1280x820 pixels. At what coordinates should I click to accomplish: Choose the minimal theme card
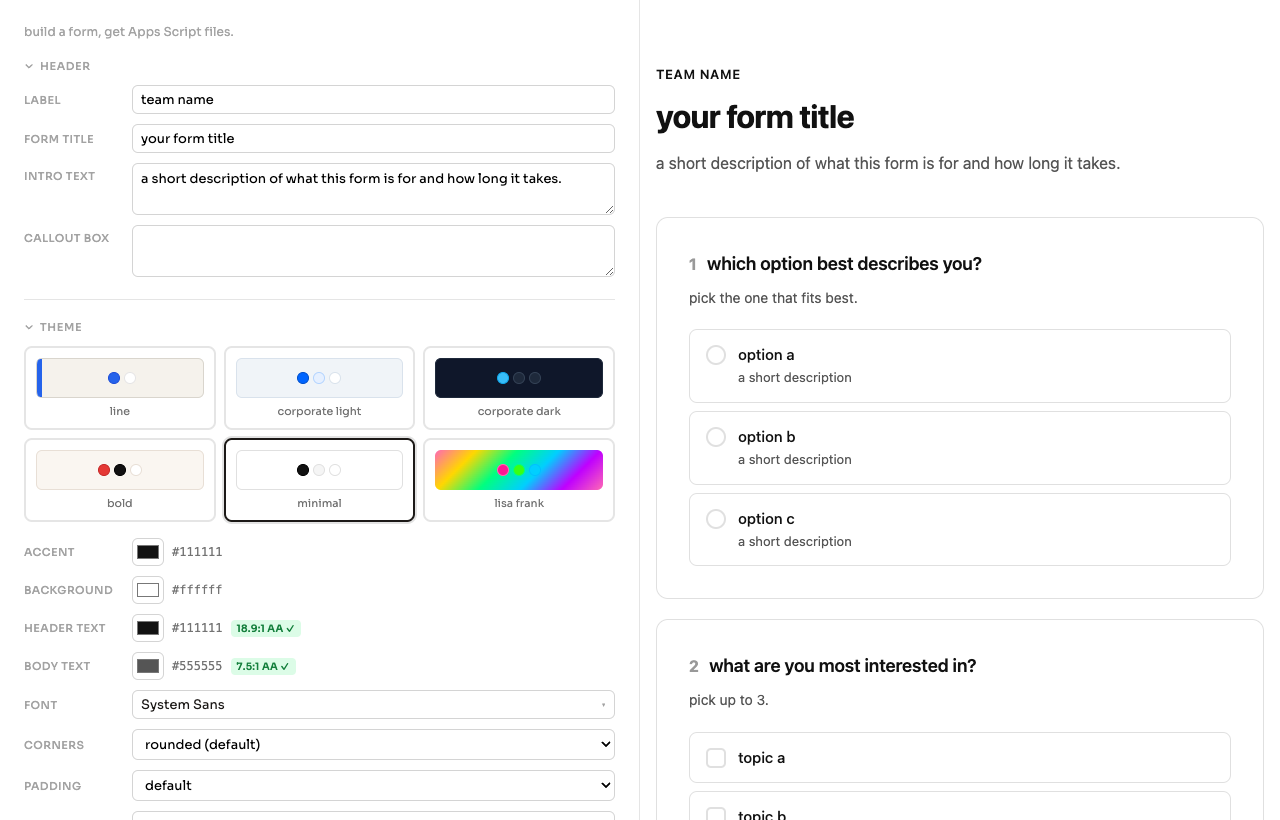[x=319, y=480]
